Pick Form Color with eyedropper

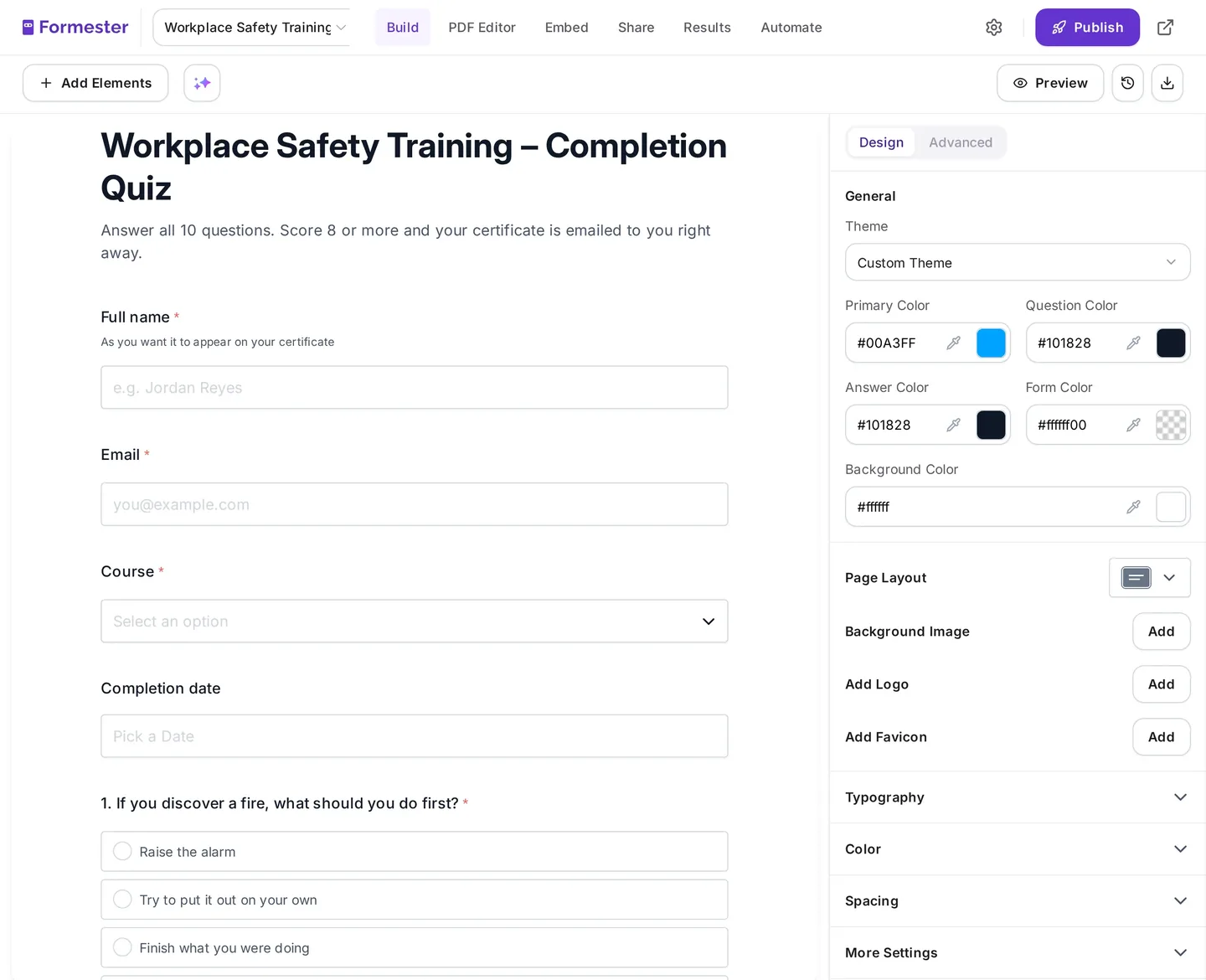pyautogui.click(x=1133, y=425)
